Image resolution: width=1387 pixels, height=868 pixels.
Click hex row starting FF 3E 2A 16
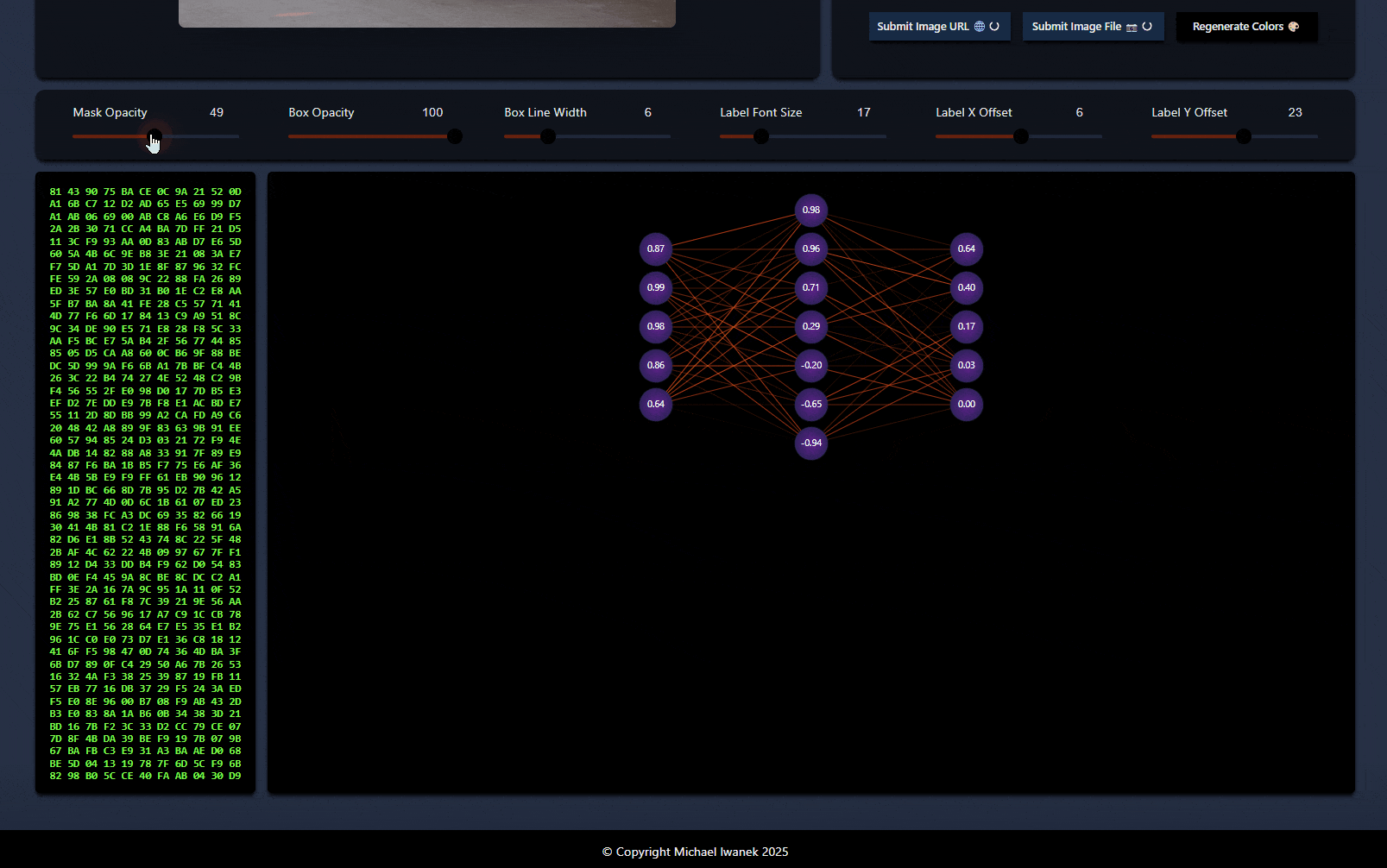tap(145, 589)
